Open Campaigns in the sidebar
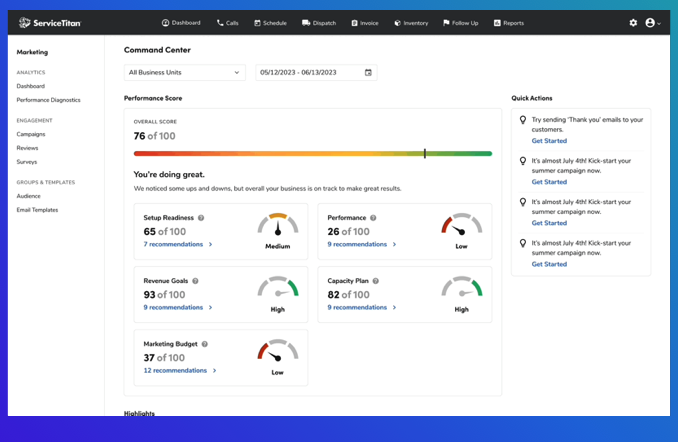The width and height of the screenshot is (678, 442). 31,134
